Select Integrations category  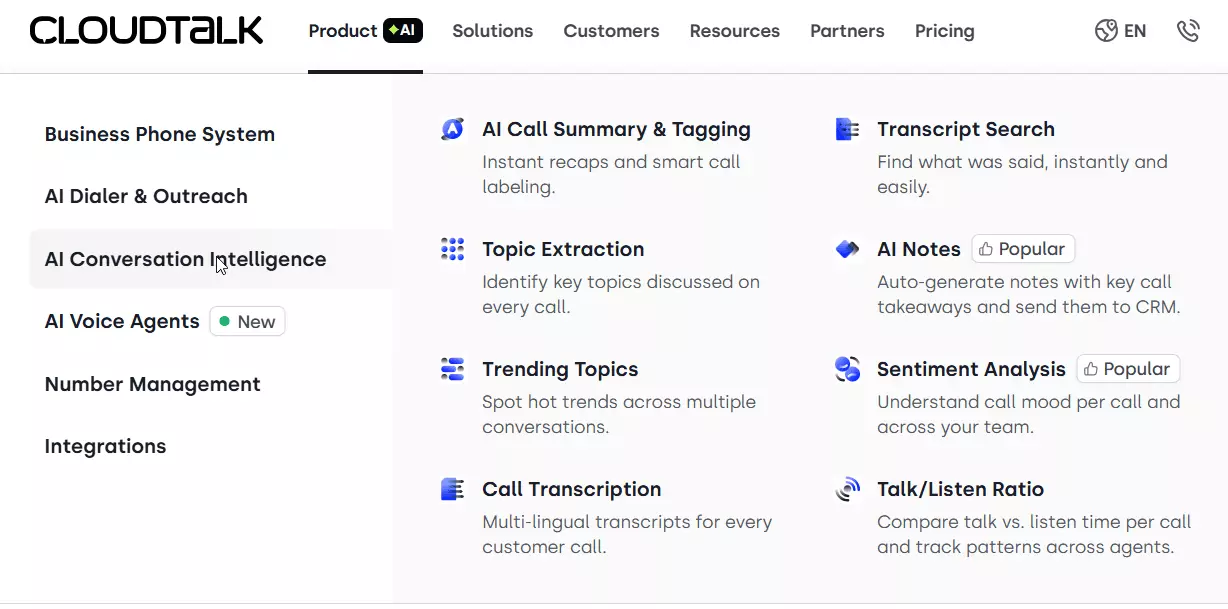(105, 446)
